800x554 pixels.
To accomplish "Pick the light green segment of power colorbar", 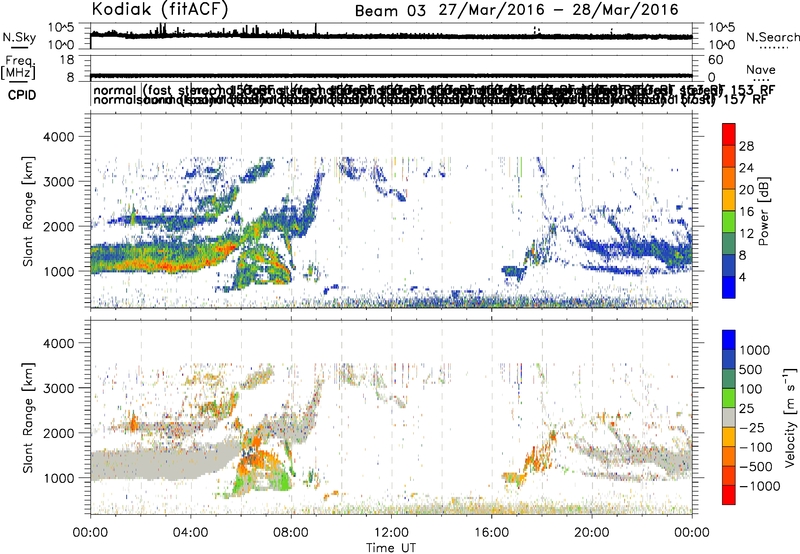I will coord(729,222).
